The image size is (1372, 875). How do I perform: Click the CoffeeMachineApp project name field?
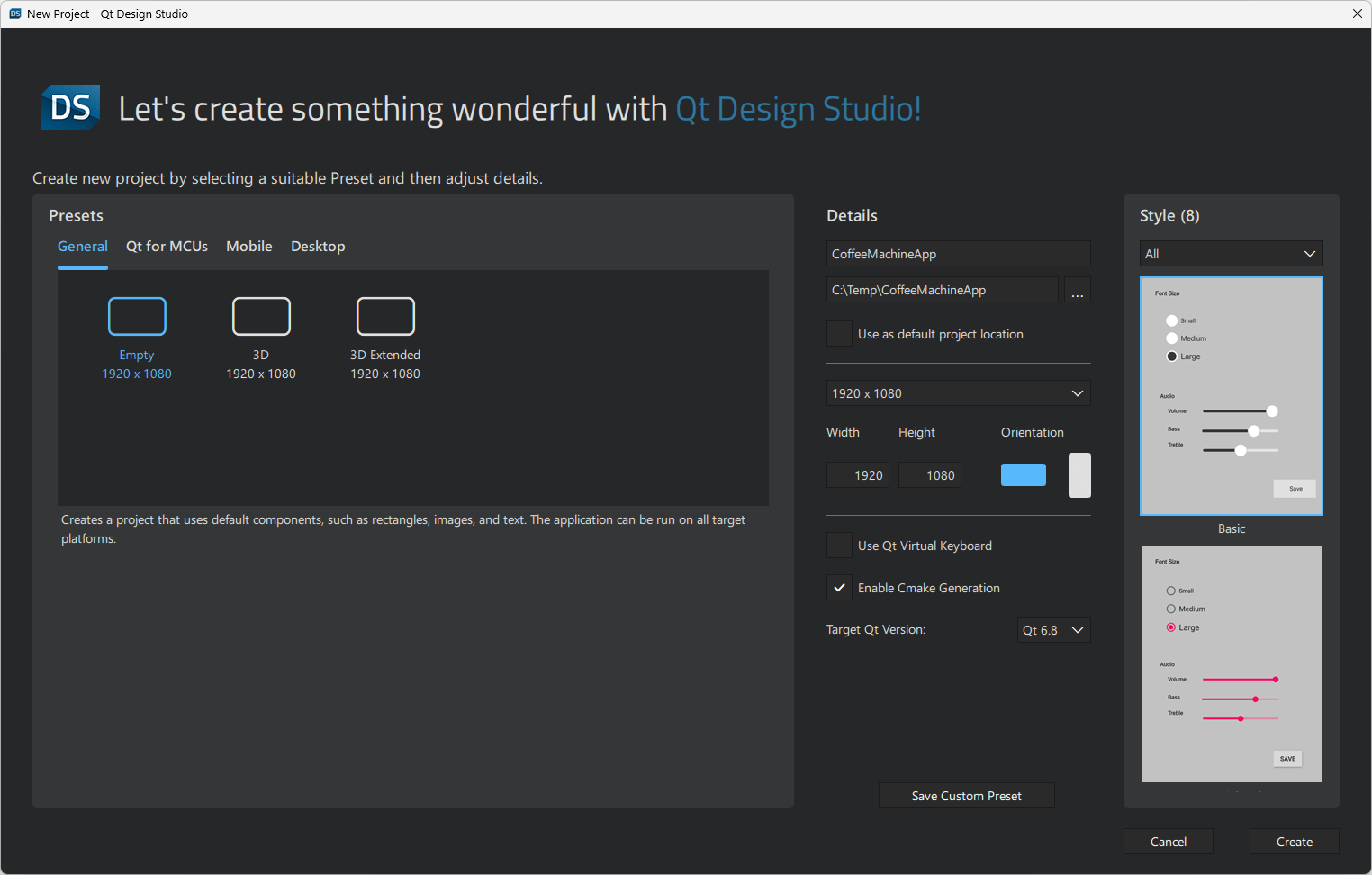point(957,253)
